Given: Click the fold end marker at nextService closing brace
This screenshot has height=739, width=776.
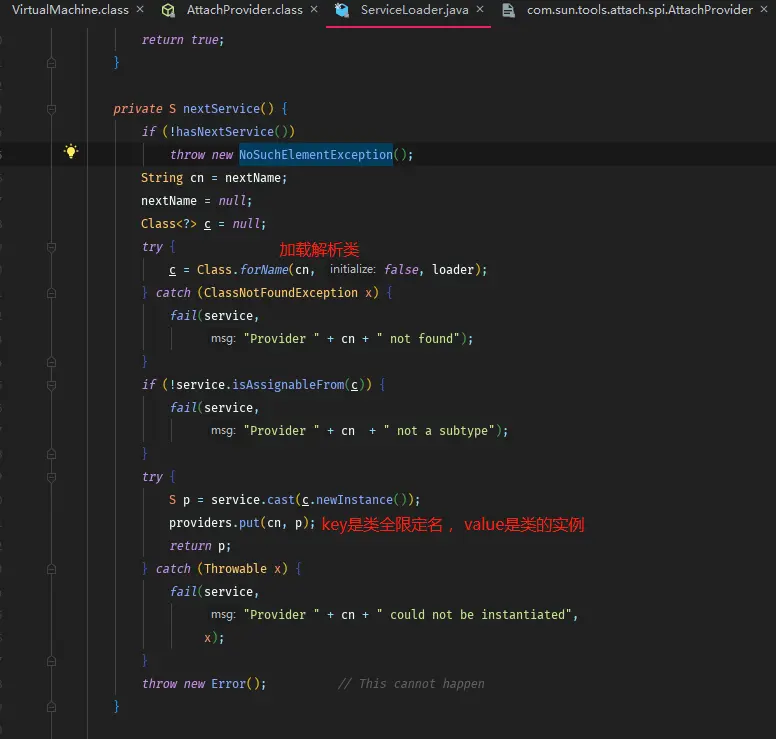Looking at the screenshot, I should [x=51, y=707].
